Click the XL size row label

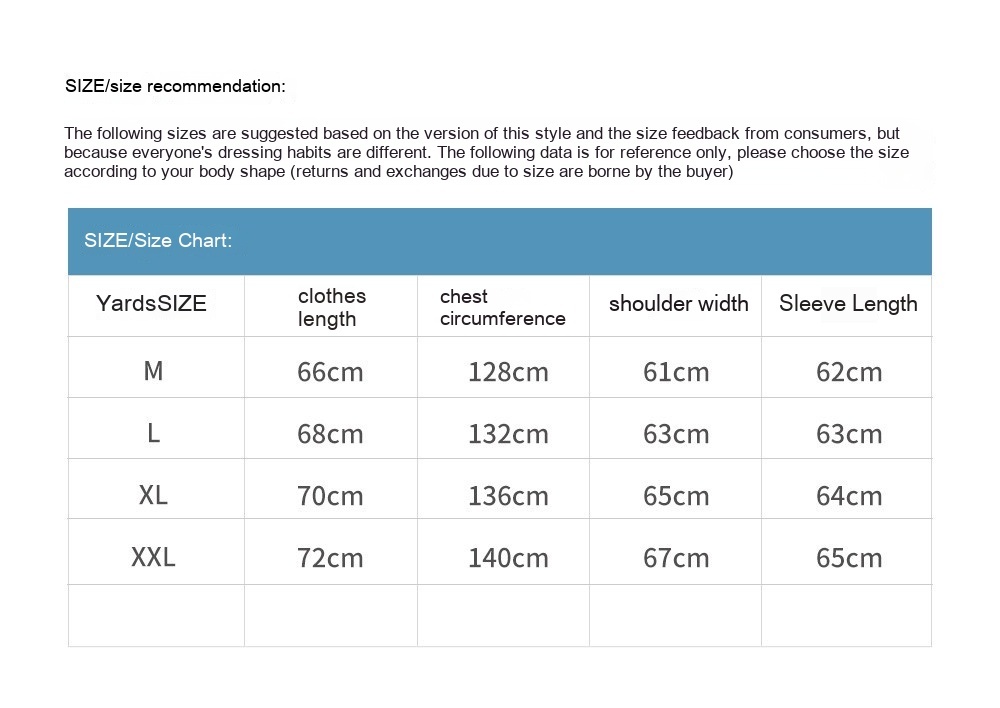pyautogui.click(x=153, y=495)
